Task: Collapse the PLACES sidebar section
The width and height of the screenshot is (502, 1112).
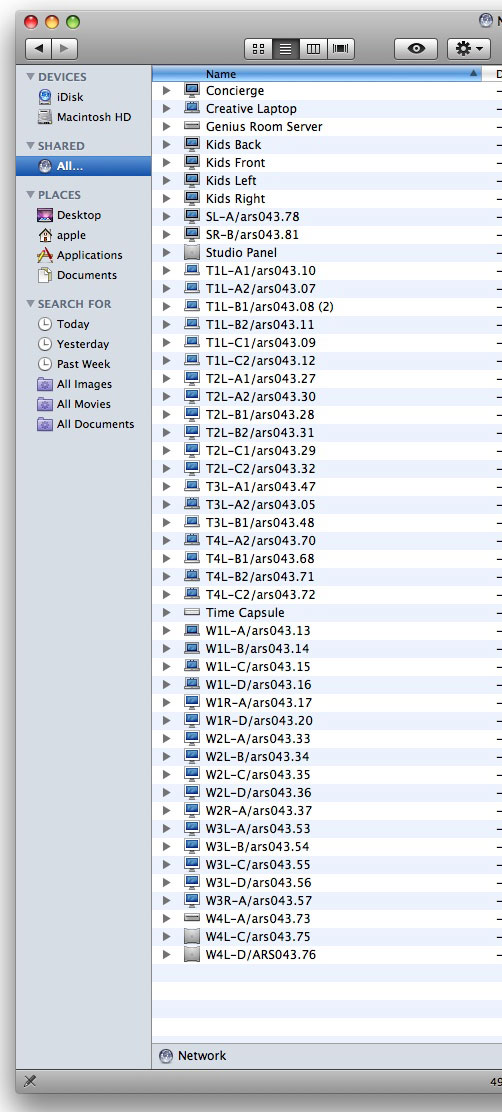Action: pyautogui.click(x=30, y=194)
